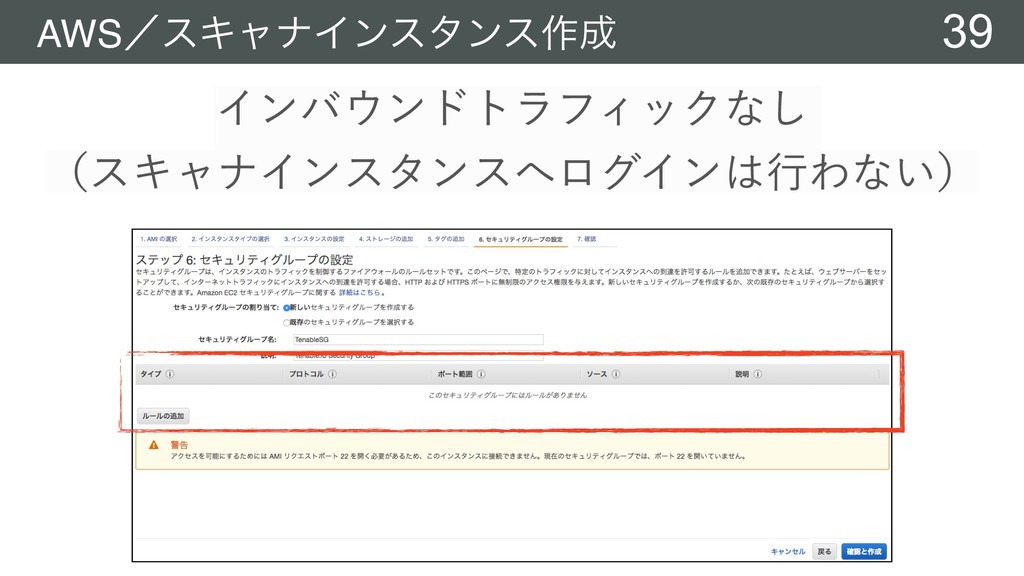
Task: Switch to step 4 ストレージの追加
Action: pos(386,239)
